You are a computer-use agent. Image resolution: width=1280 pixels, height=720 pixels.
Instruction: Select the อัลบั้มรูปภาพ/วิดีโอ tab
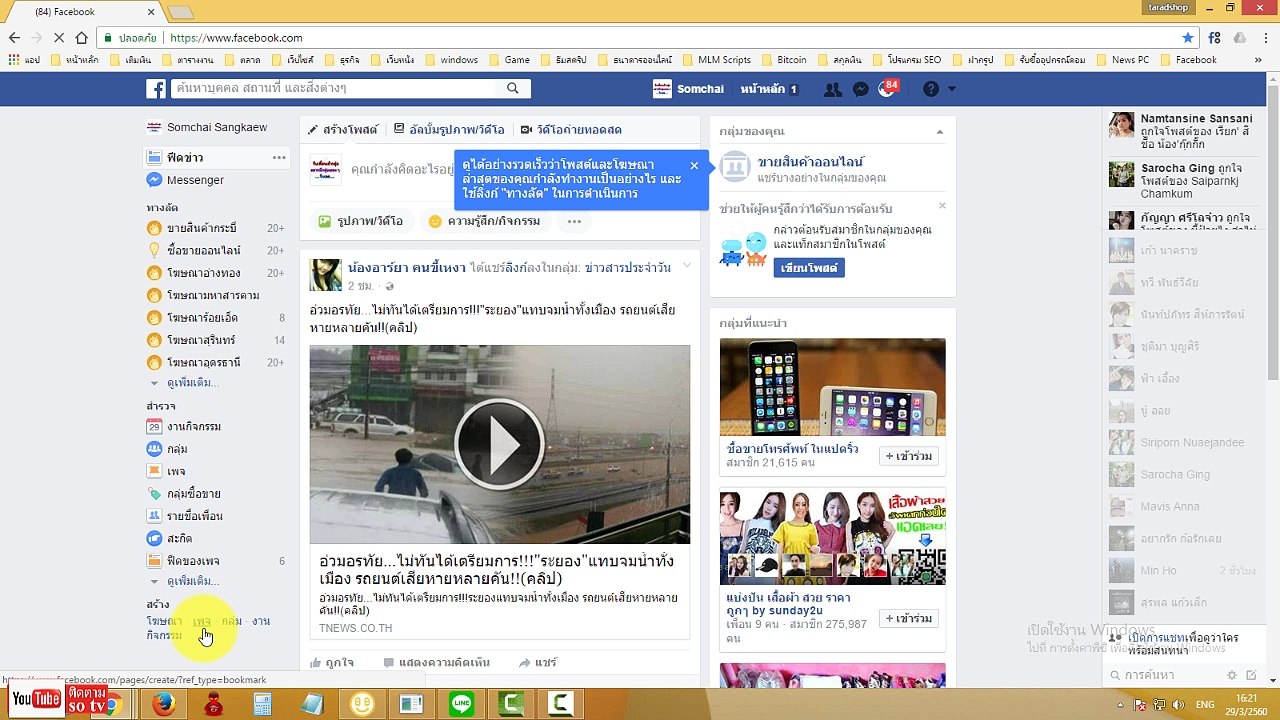[x=448, y=130]
